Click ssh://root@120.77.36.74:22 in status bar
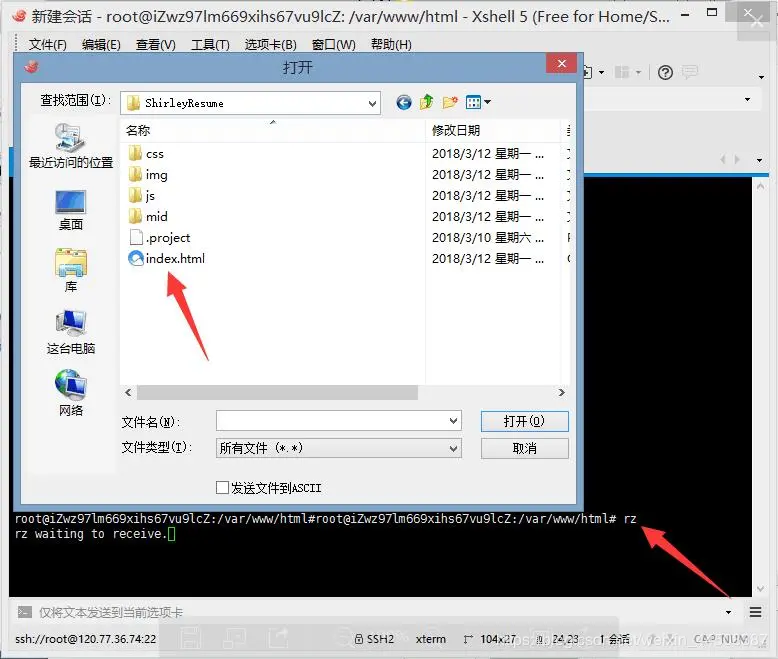 click(85, 639)
